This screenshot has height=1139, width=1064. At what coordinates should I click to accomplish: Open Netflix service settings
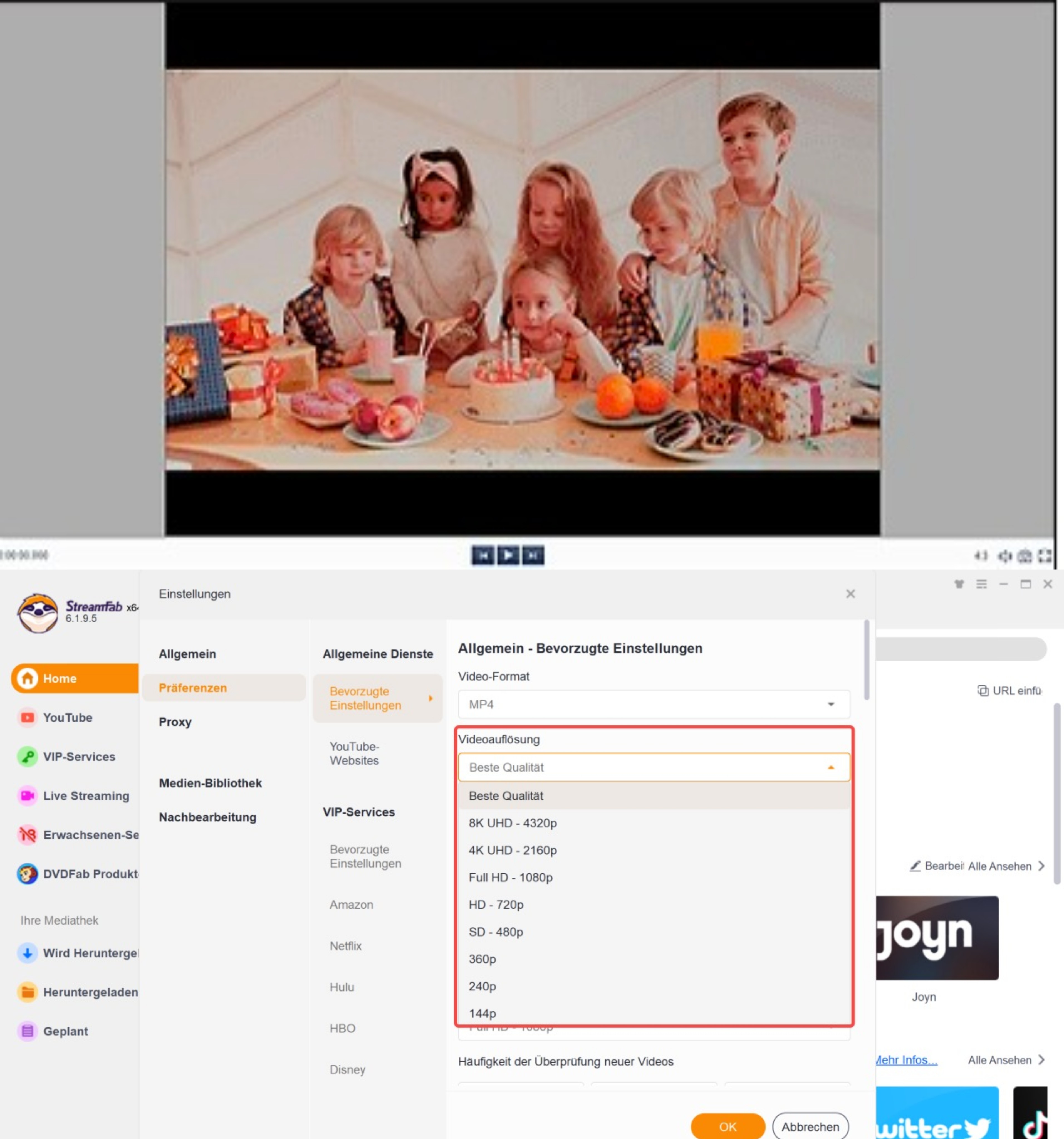point(345,946)
